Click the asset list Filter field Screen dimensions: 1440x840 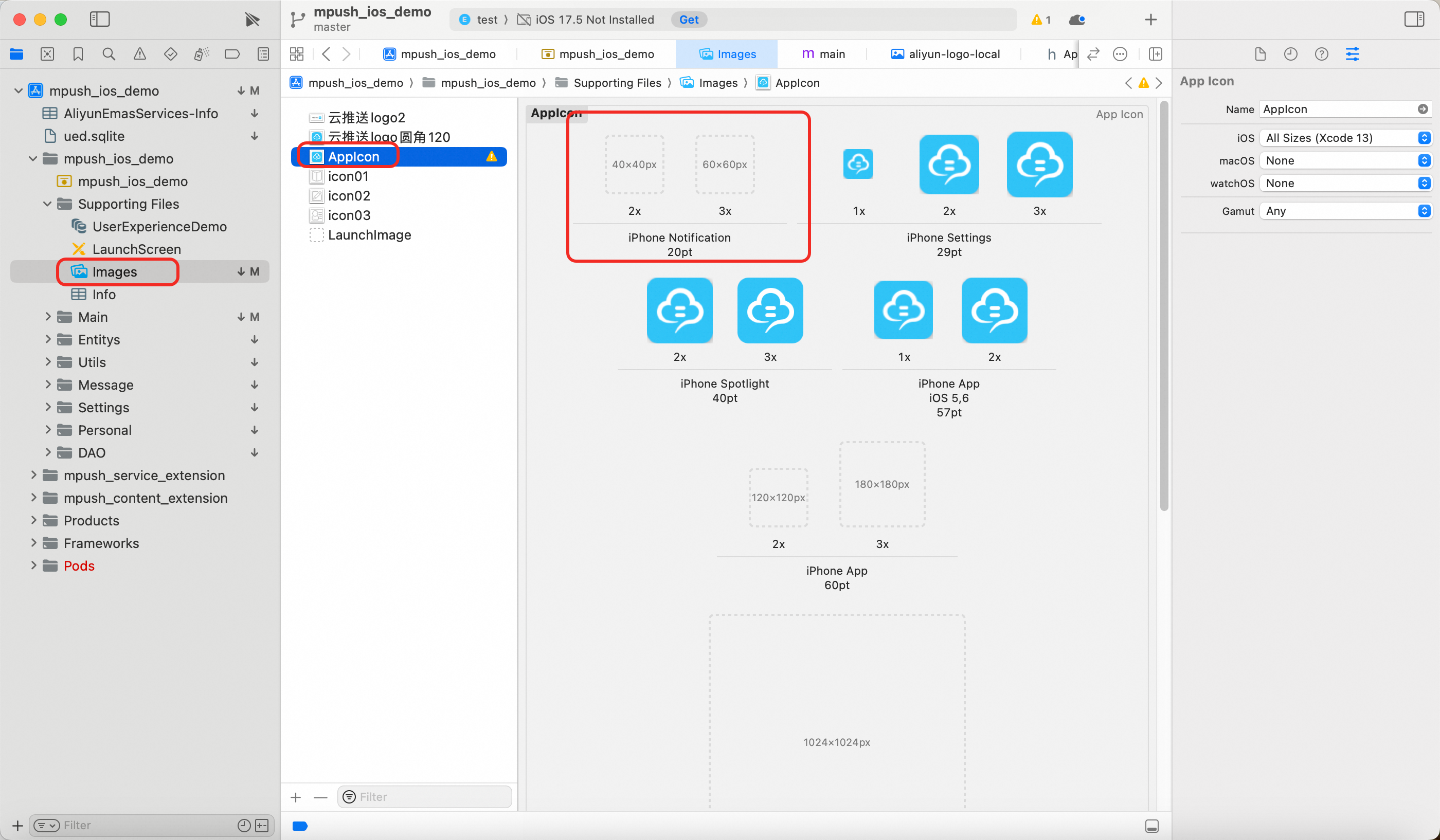pos(425,797)
